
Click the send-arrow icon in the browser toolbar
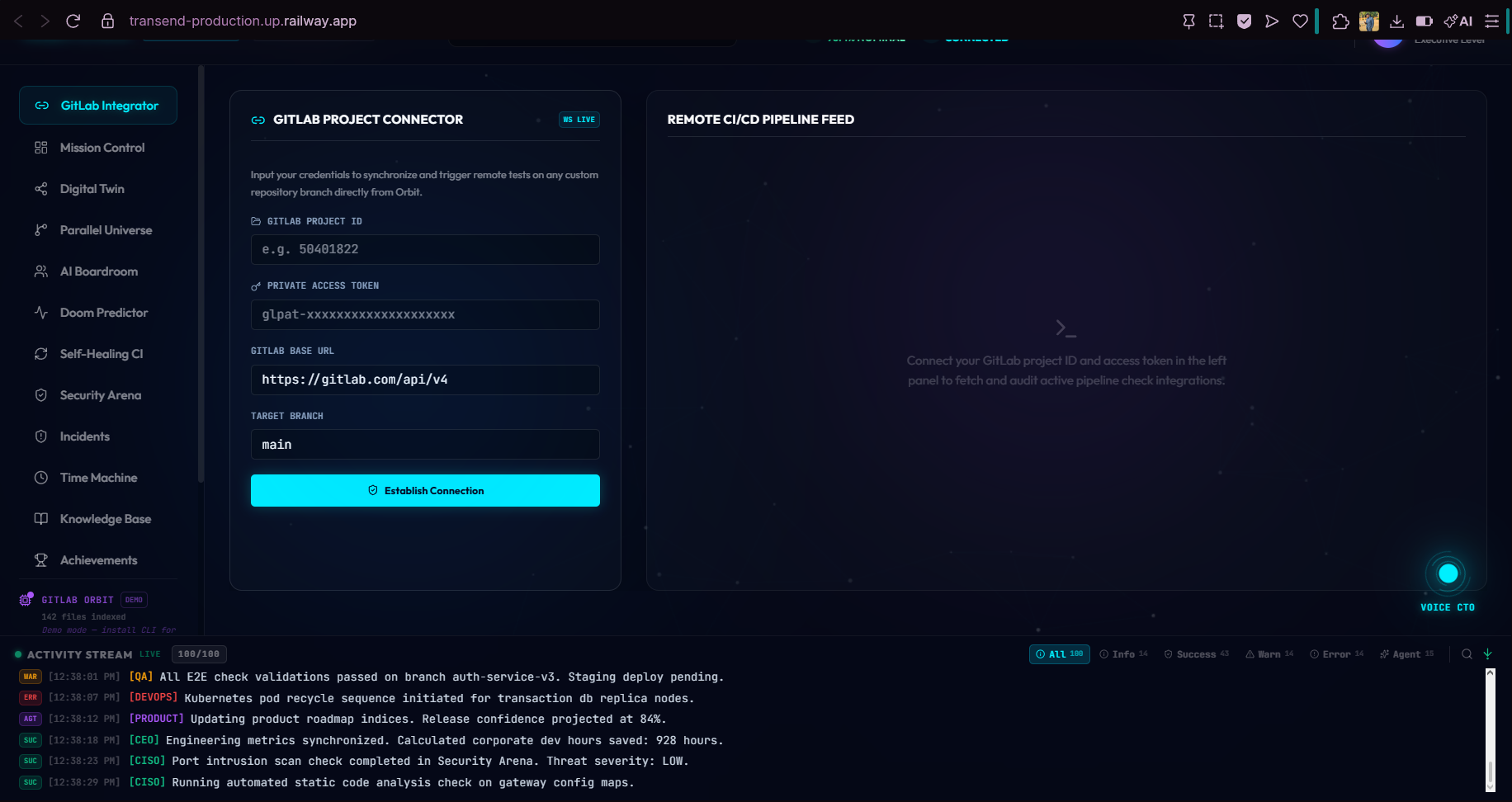[x=1272, y=21]
